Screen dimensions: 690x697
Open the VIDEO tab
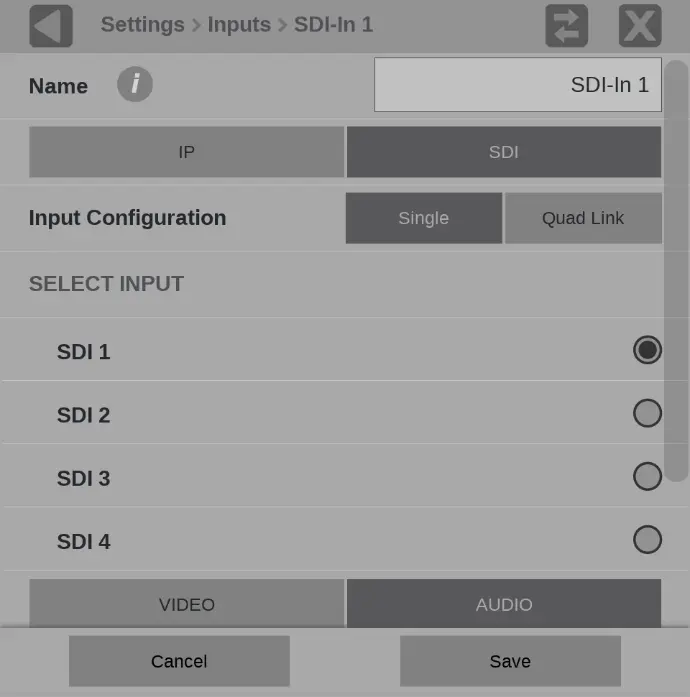(186, 604)
